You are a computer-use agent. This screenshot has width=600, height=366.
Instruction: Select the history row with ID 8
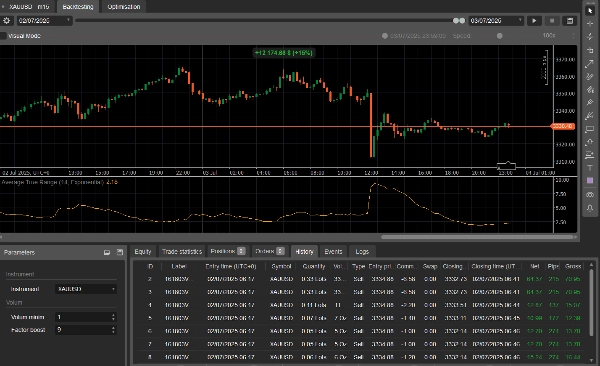coord(359,357)
